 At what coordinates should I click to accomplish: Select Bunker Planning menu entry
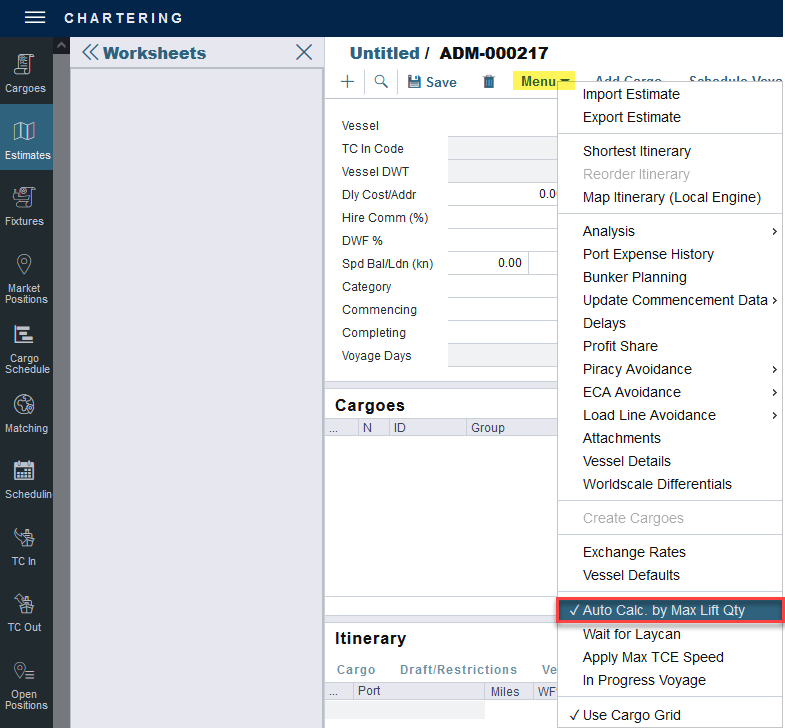coord(634,277)
